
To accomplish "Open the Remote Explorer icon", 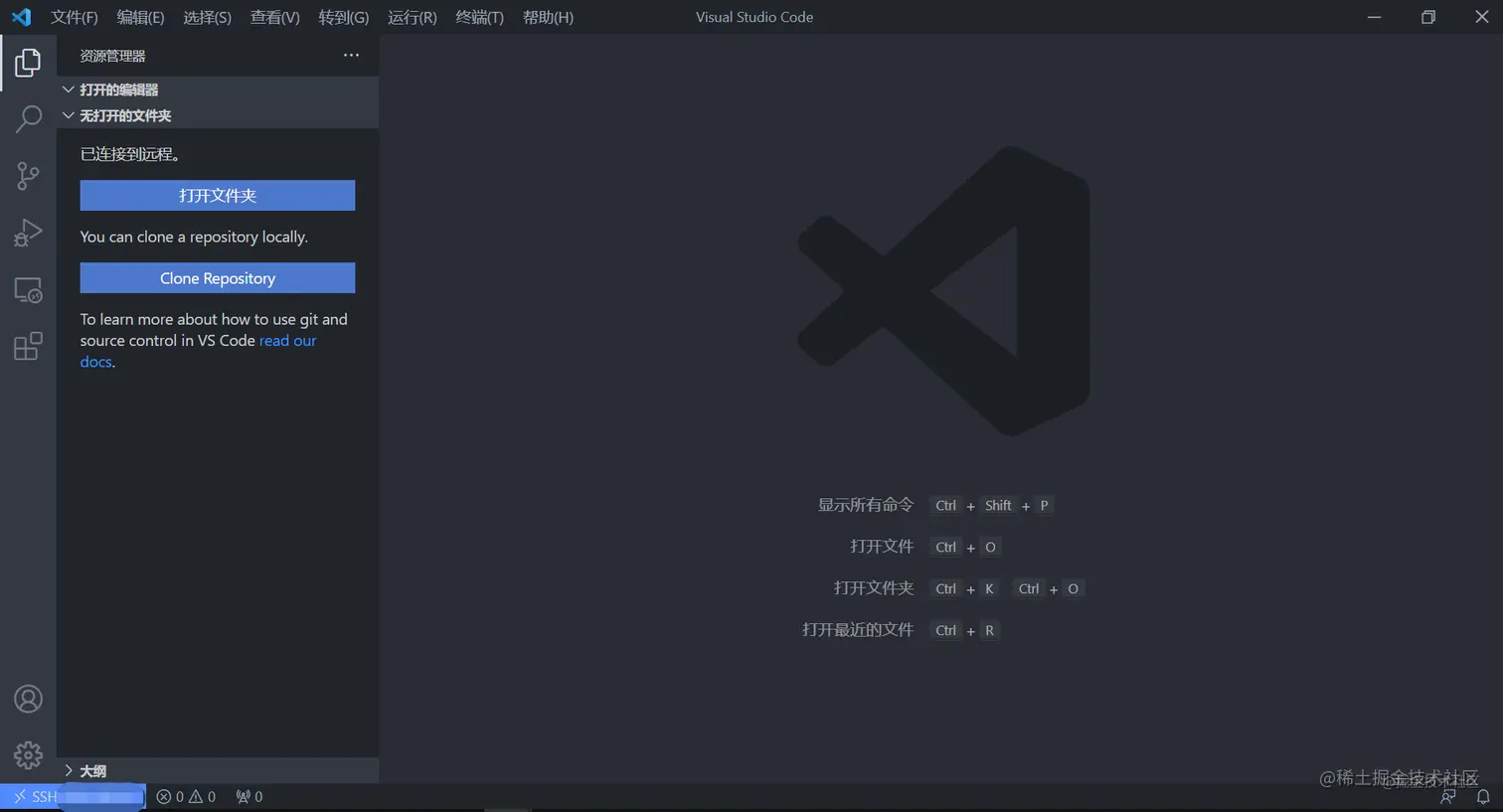I will 29,289.
